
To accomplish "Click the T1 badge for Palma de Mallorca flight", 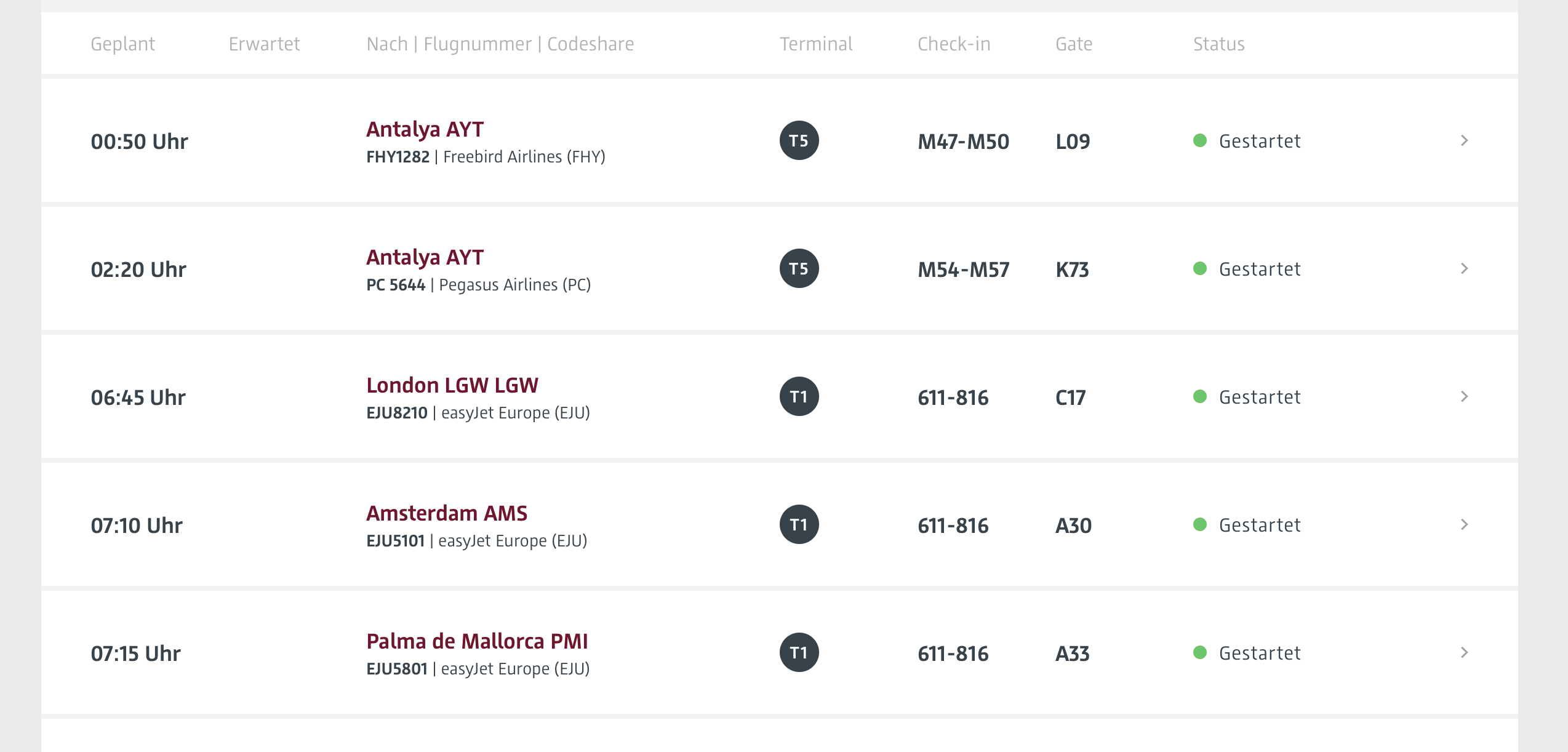I will pyautogui.click(x=799, y=652).
